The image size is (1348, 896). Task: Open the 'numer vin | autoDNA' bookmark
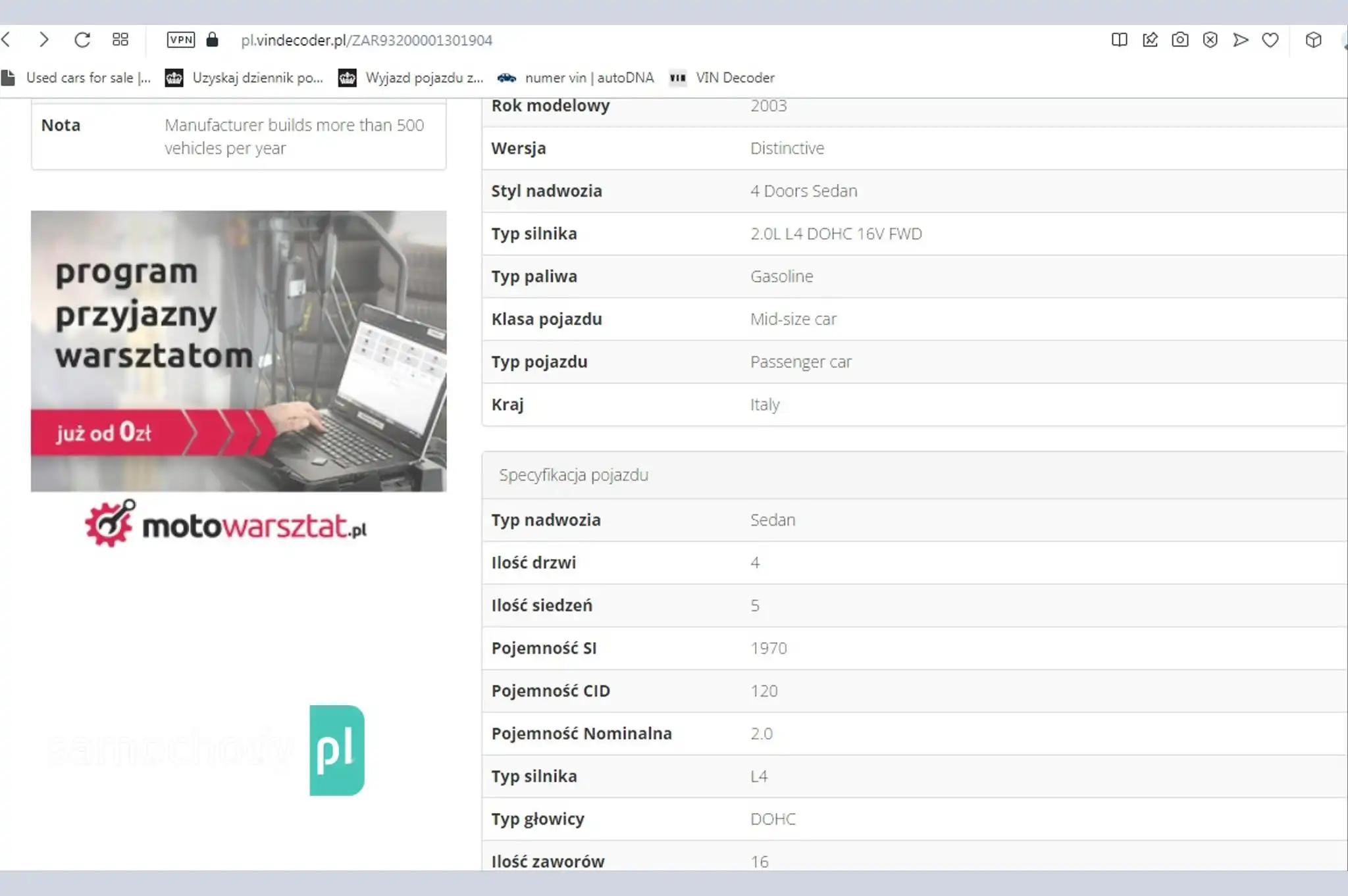[x=576, y=78]
